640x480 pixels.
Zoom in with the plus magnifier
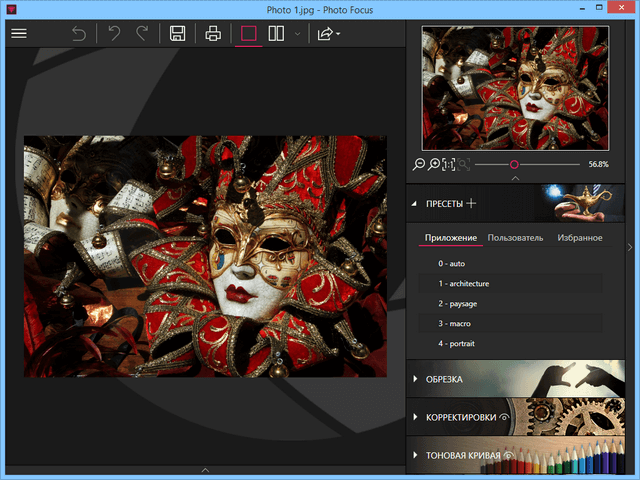434,164
